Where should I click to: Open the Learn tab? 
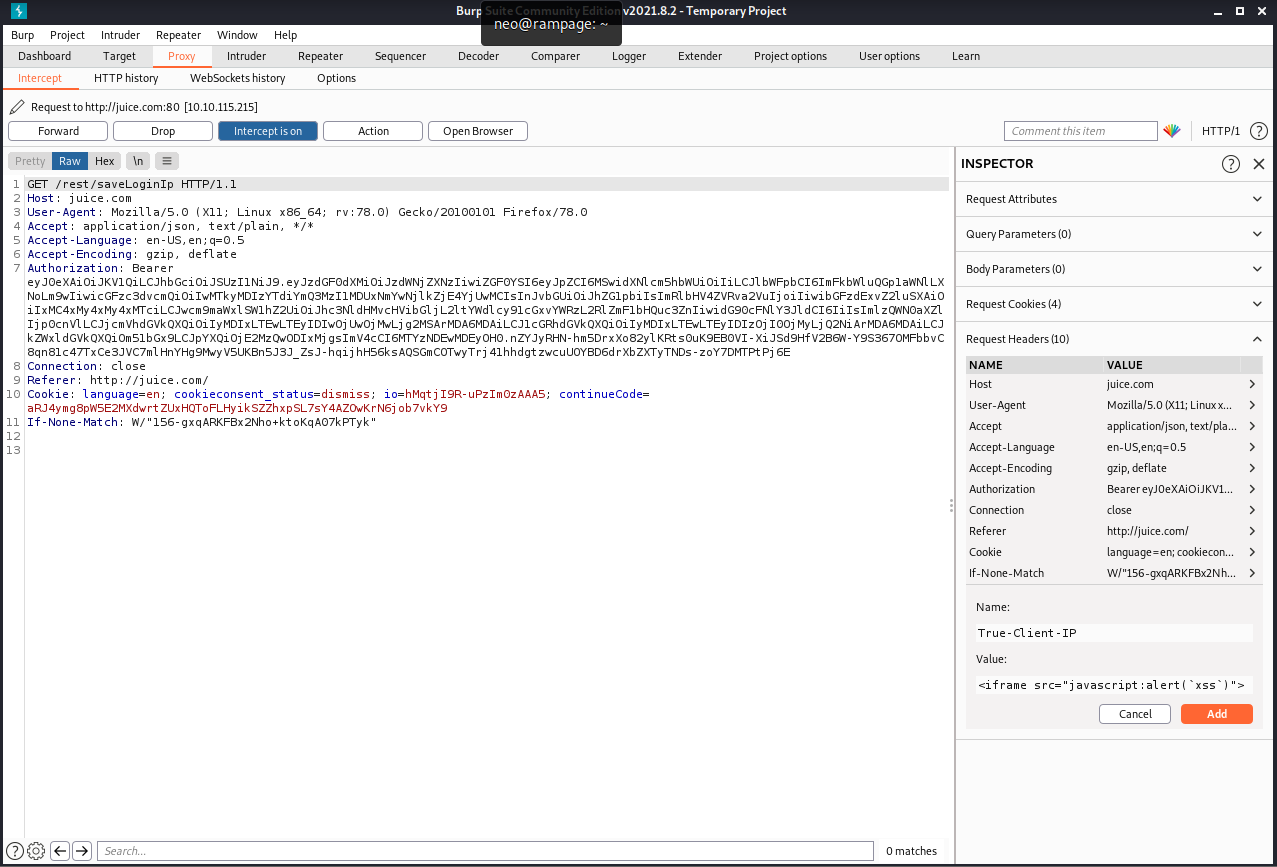tap(966, 56)
